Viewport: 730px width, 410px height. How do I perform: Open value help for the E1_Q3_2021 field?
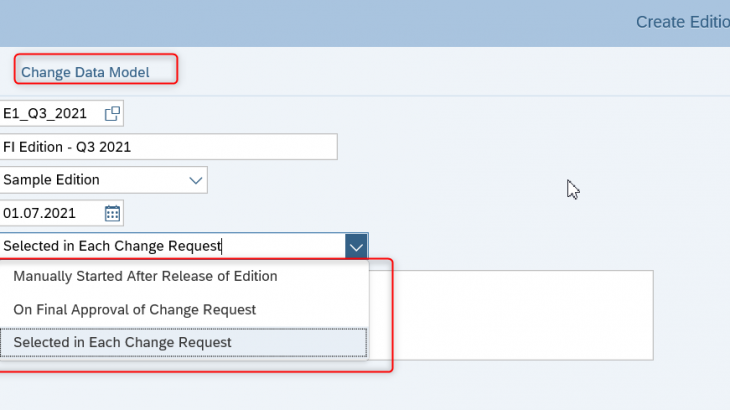click(x=112, y=113)
